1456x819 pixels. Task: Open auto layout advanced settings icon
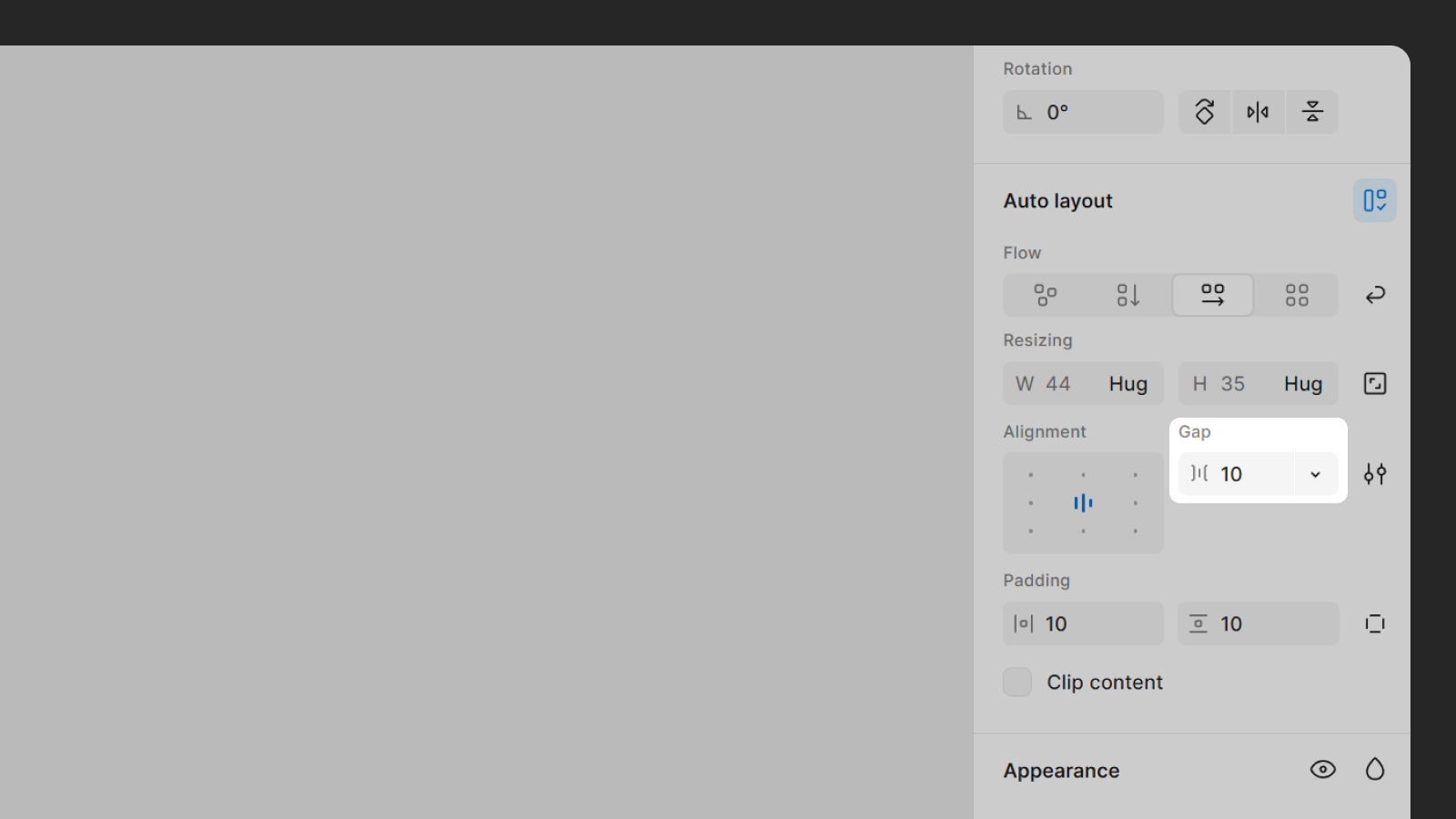point(1375,474)
